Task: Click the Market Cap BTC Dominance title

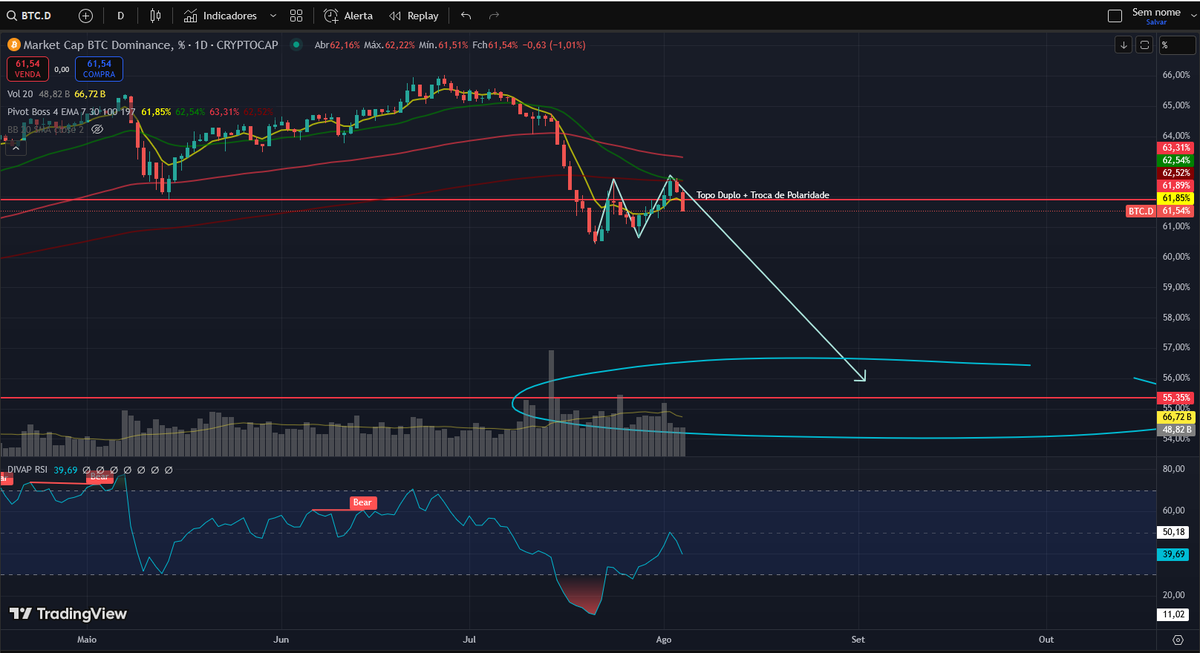Action: [106, 45]
